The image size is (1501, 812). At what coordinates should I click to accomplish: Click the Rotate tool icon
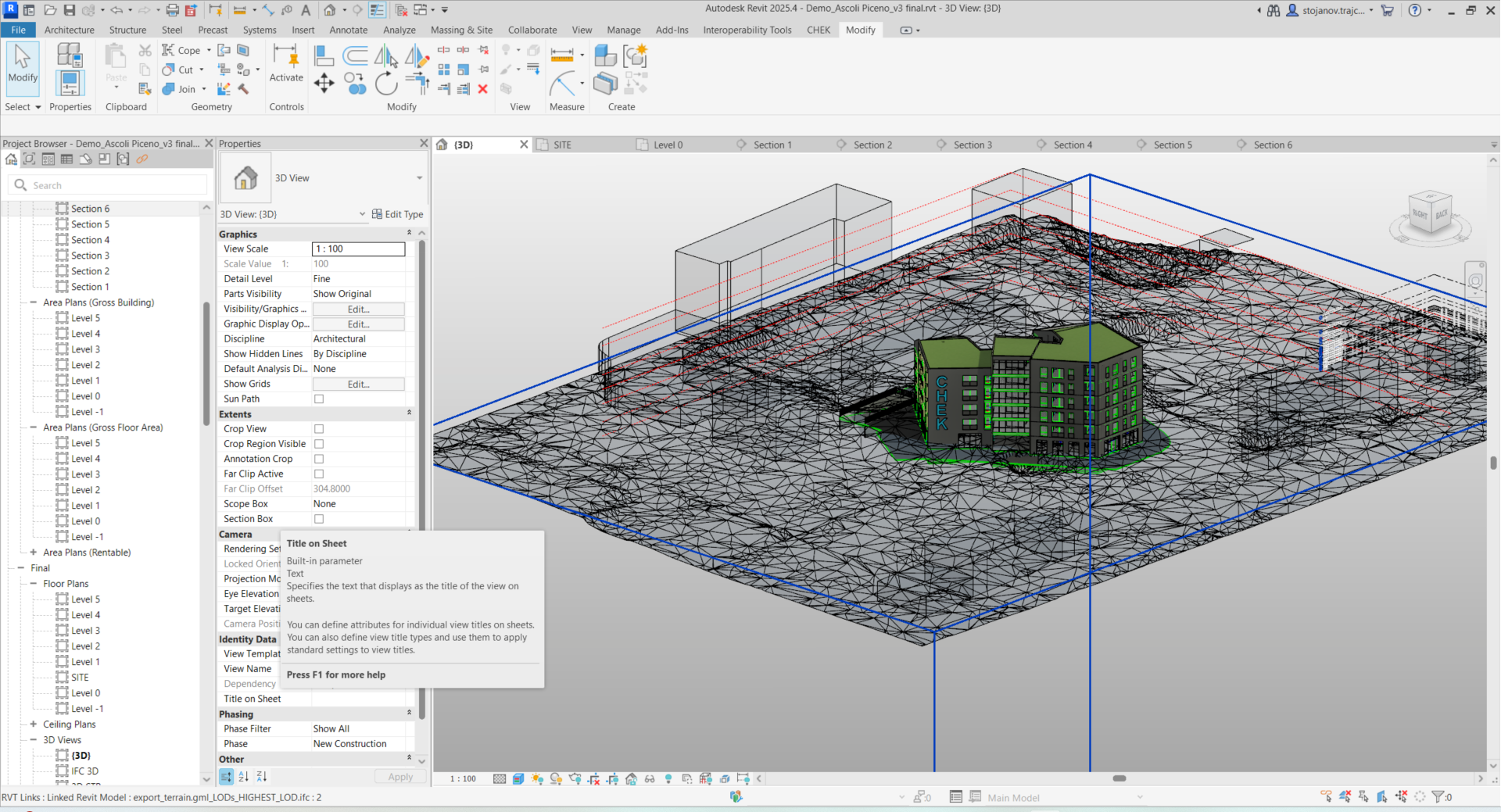pos(386,83)
